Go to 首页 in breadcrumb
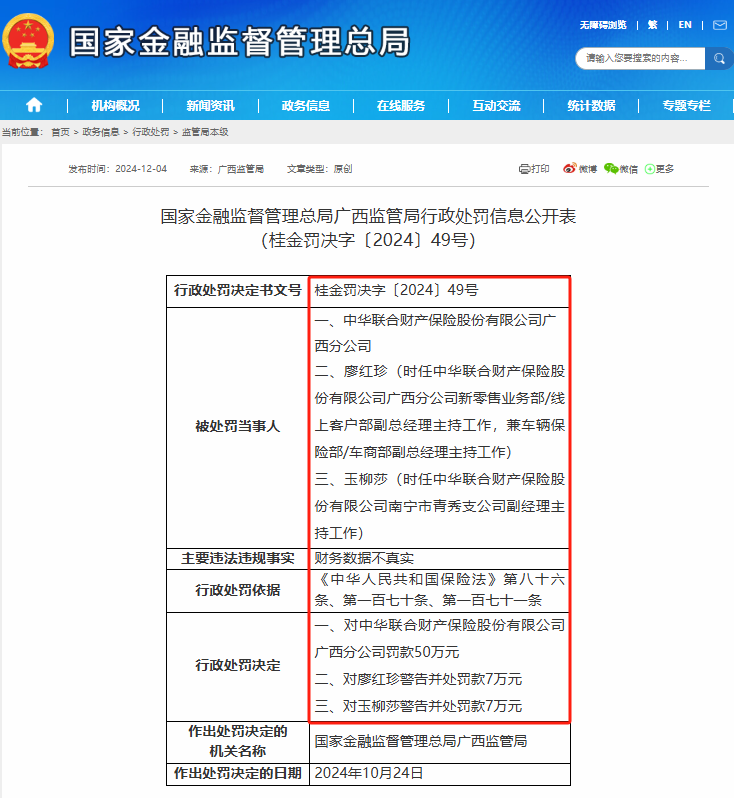Image resolution: width=734 pixels, height=798 pixels. pyautogui.click(x=60, y=132)
